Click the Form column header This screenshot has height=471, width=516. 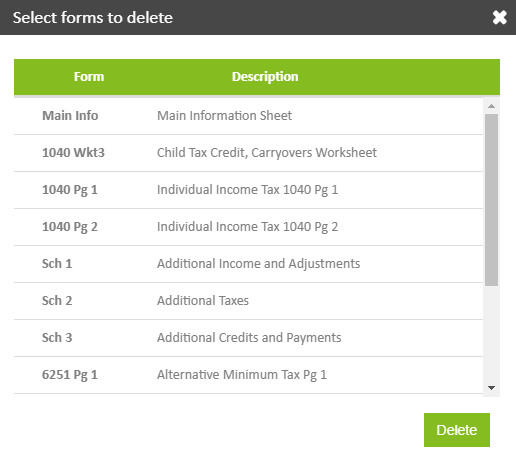[89, 77]
